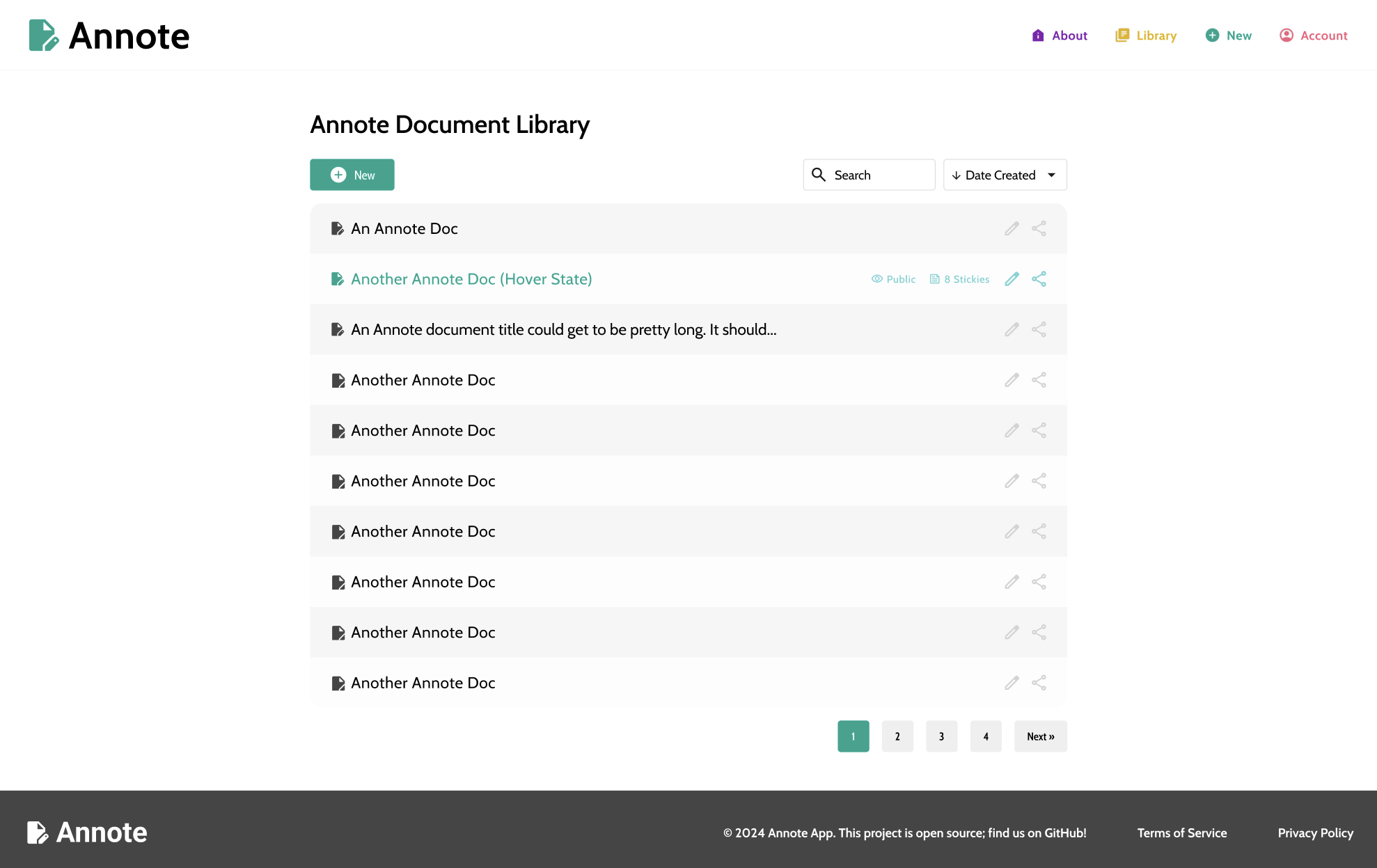Click the 8 Stickies indicator

click(x=959, y=279)
